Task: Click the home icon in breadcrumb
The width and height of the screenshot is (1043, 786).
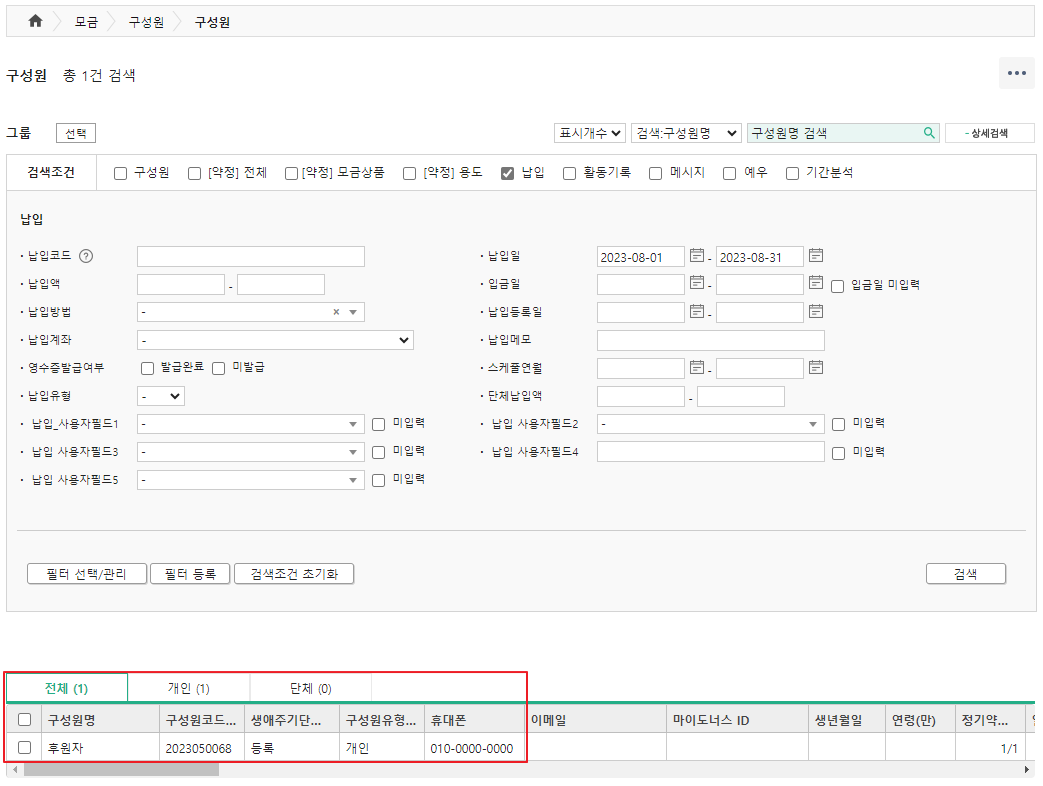Action: [36, 21]
